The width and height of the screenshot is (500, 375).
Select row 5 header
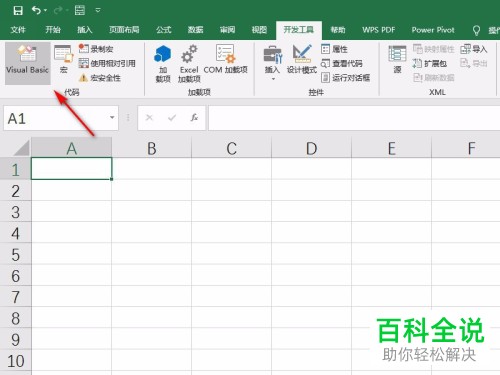click(15, 254)
